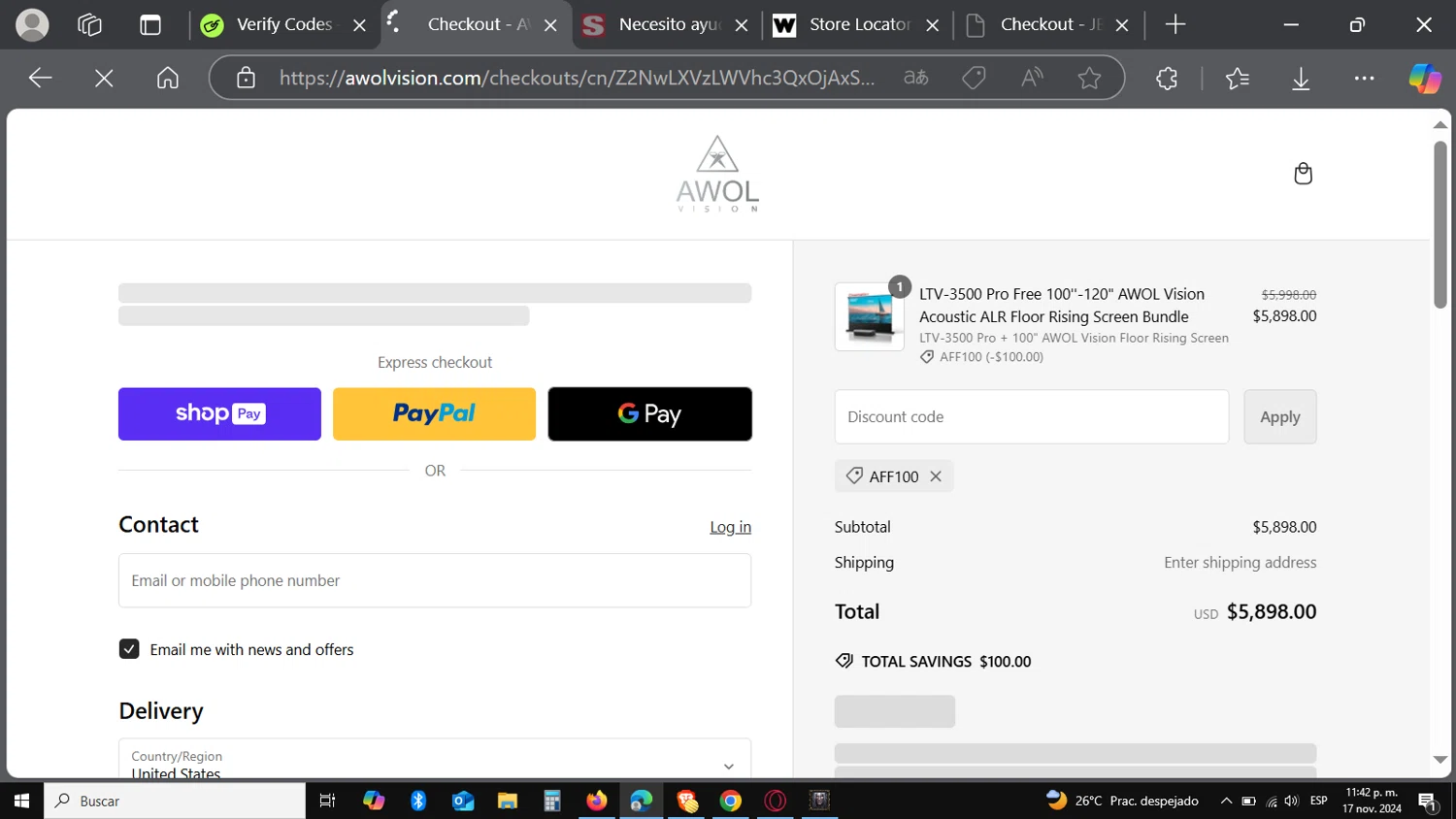Remove the AFF100 discount code
This screenshot has height=819, width=1456.
click(x=936, y=476)
